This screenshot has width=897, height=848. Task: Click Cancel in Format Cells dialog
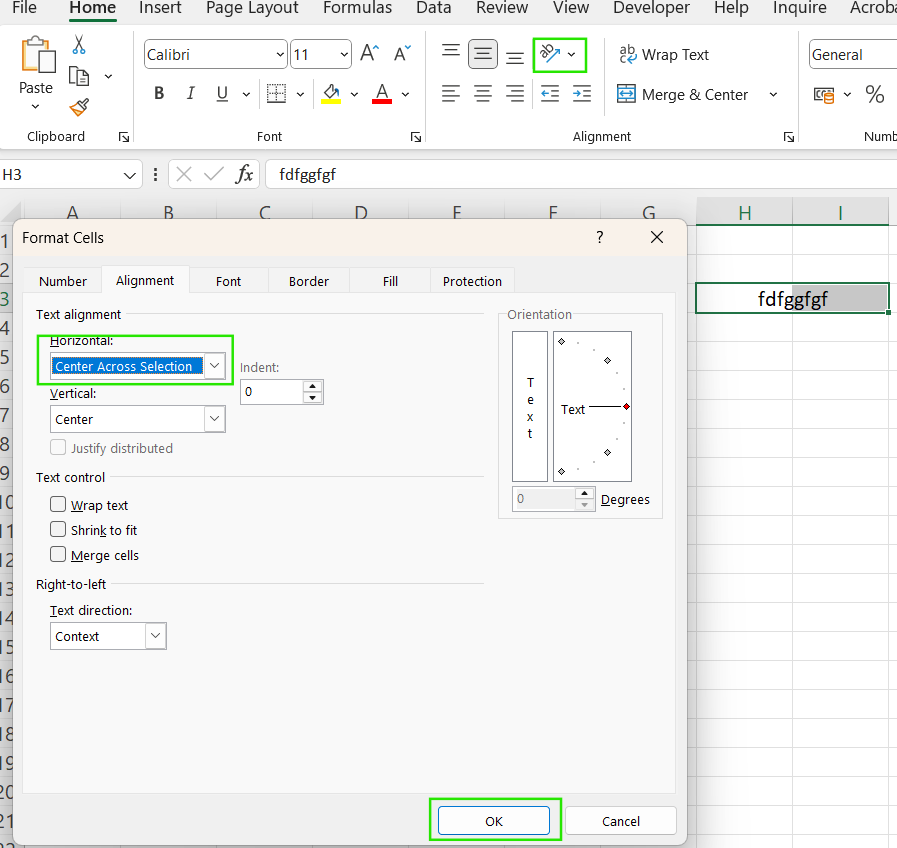621,821
